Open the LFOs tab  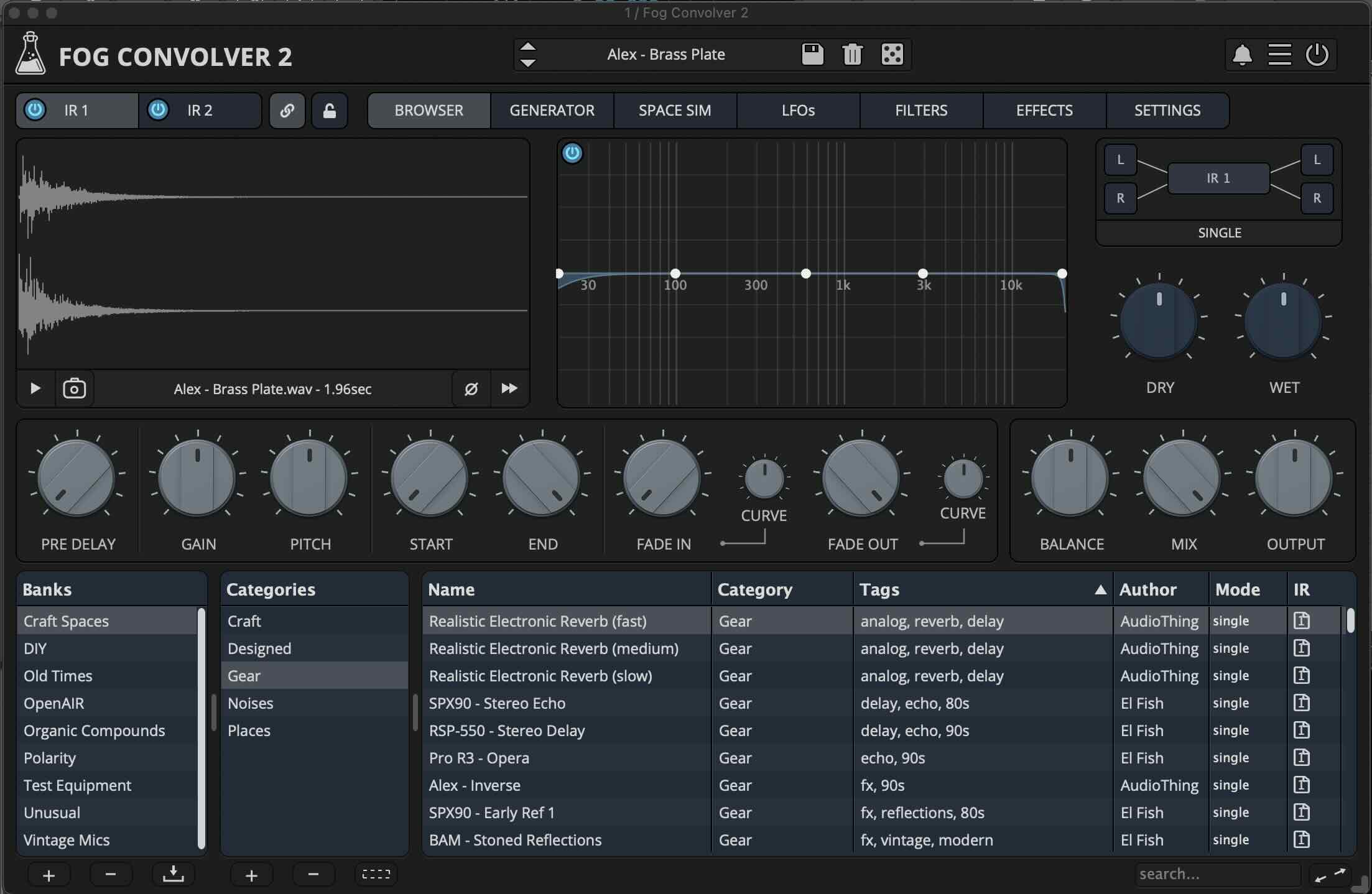[x=798, y=111]
